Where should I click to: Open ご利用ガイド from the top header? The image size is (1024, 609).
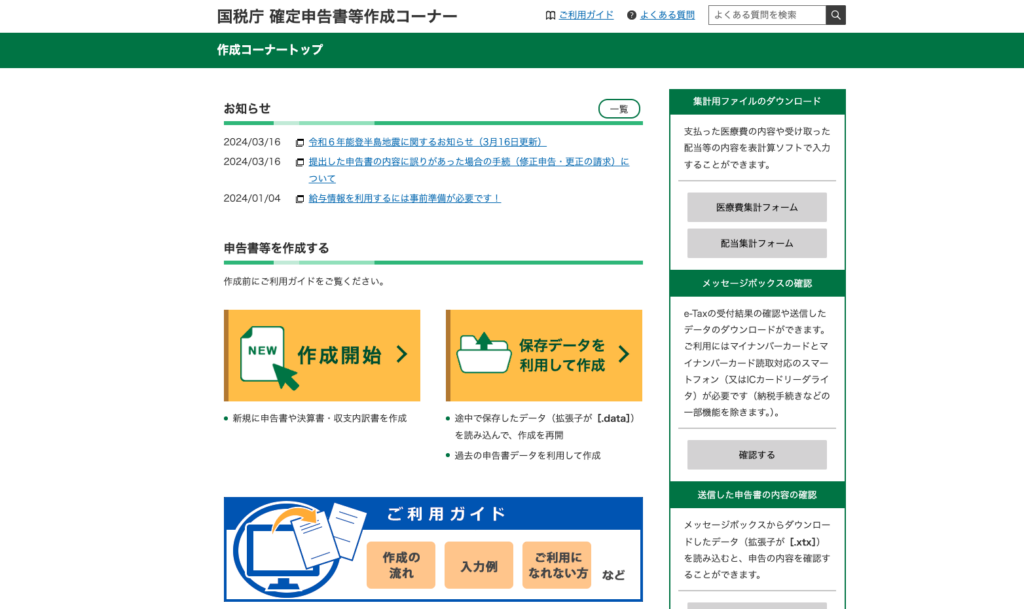click(585, 15)
